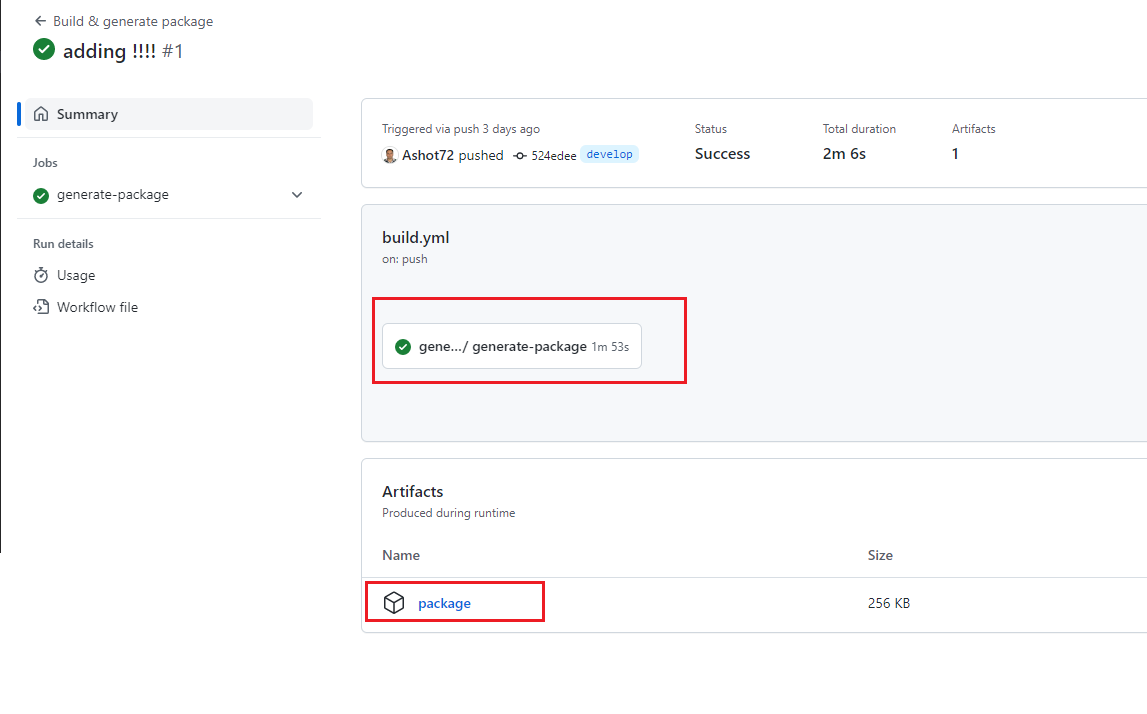Click the Workflow file code icon

[41, 307]
